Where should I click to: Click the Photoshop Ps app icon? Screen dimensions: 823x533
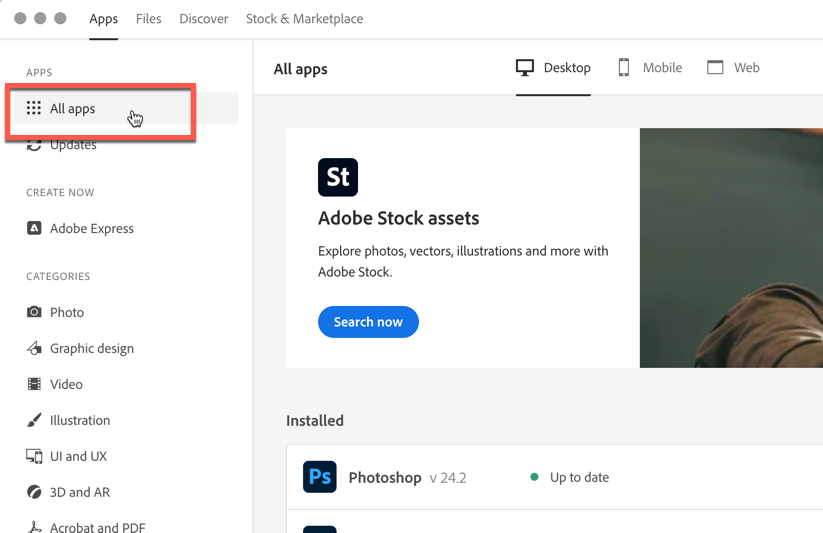(x=320, y=477)
